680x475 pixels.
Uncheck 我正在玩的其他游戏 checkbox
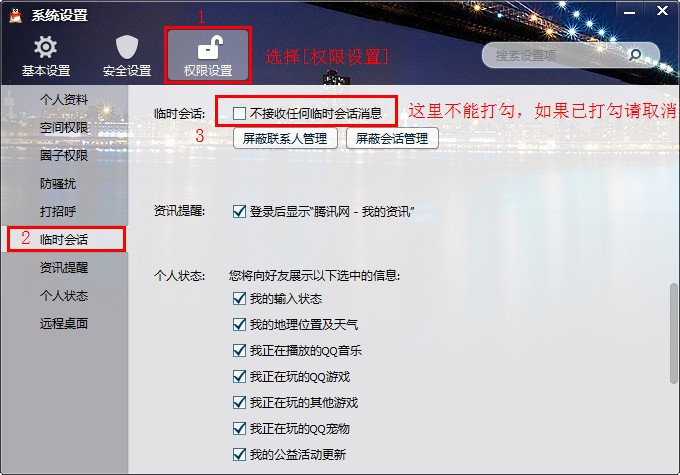coord(239,403)
